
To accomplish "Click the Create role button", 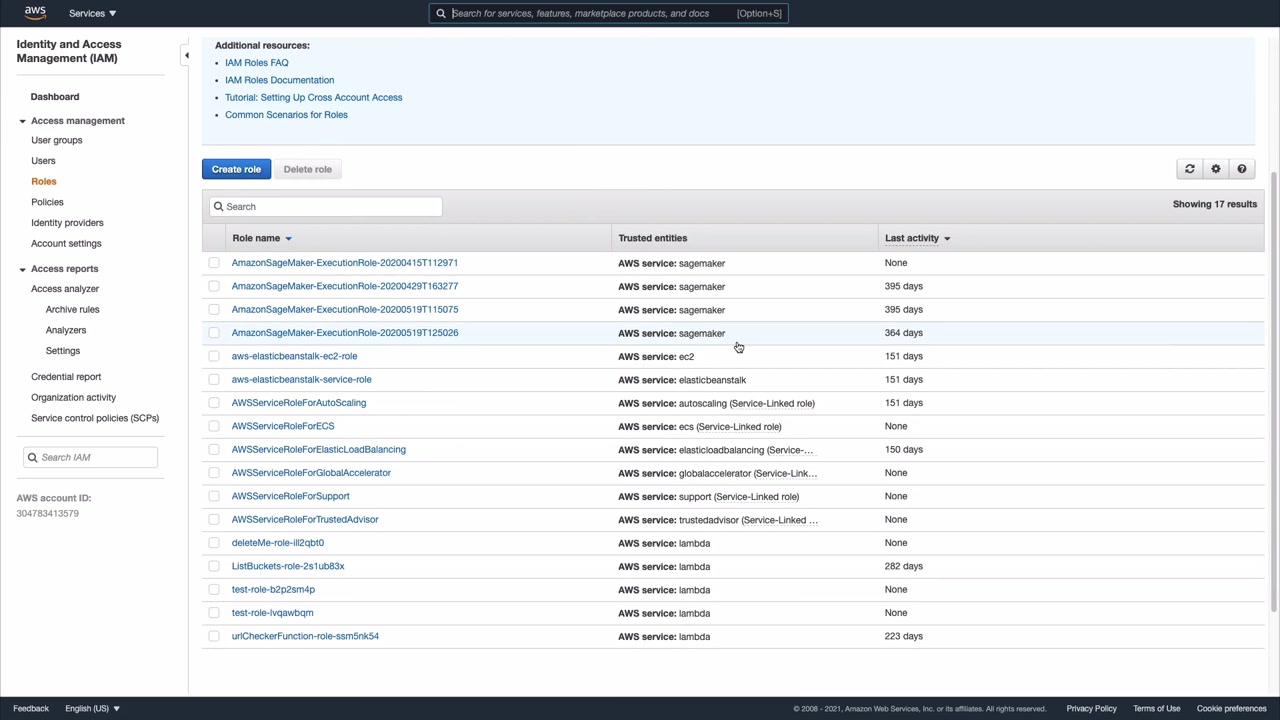I will [x=236, y=169].
